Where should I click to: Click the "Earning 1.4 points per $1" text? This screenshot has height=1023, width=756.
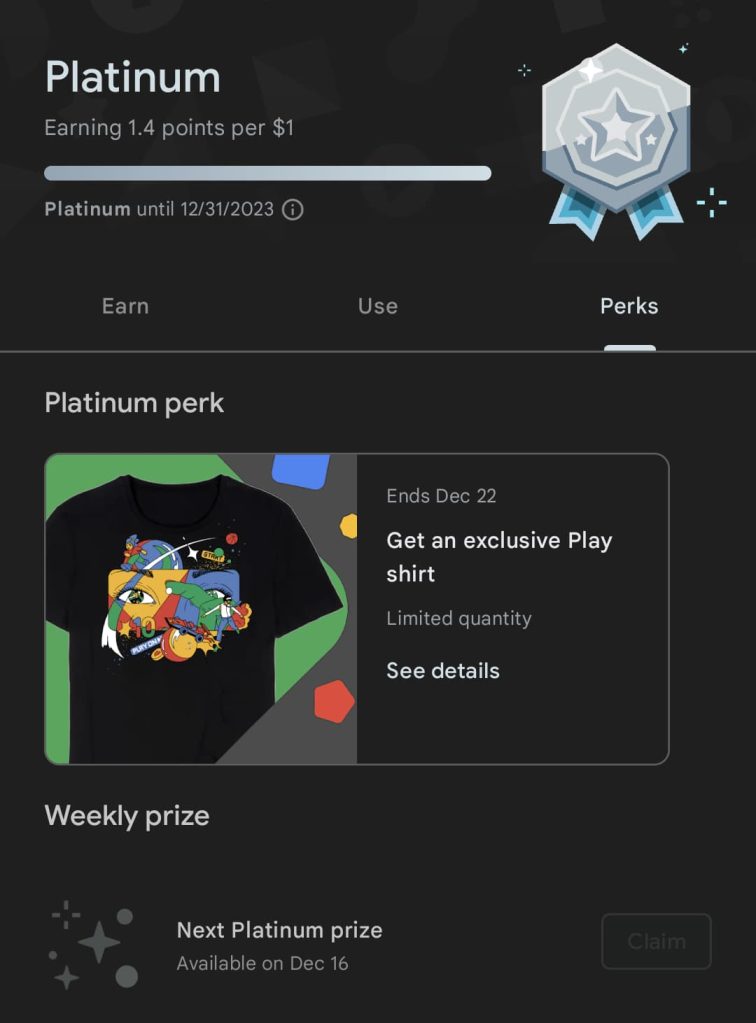click(169, 128)
